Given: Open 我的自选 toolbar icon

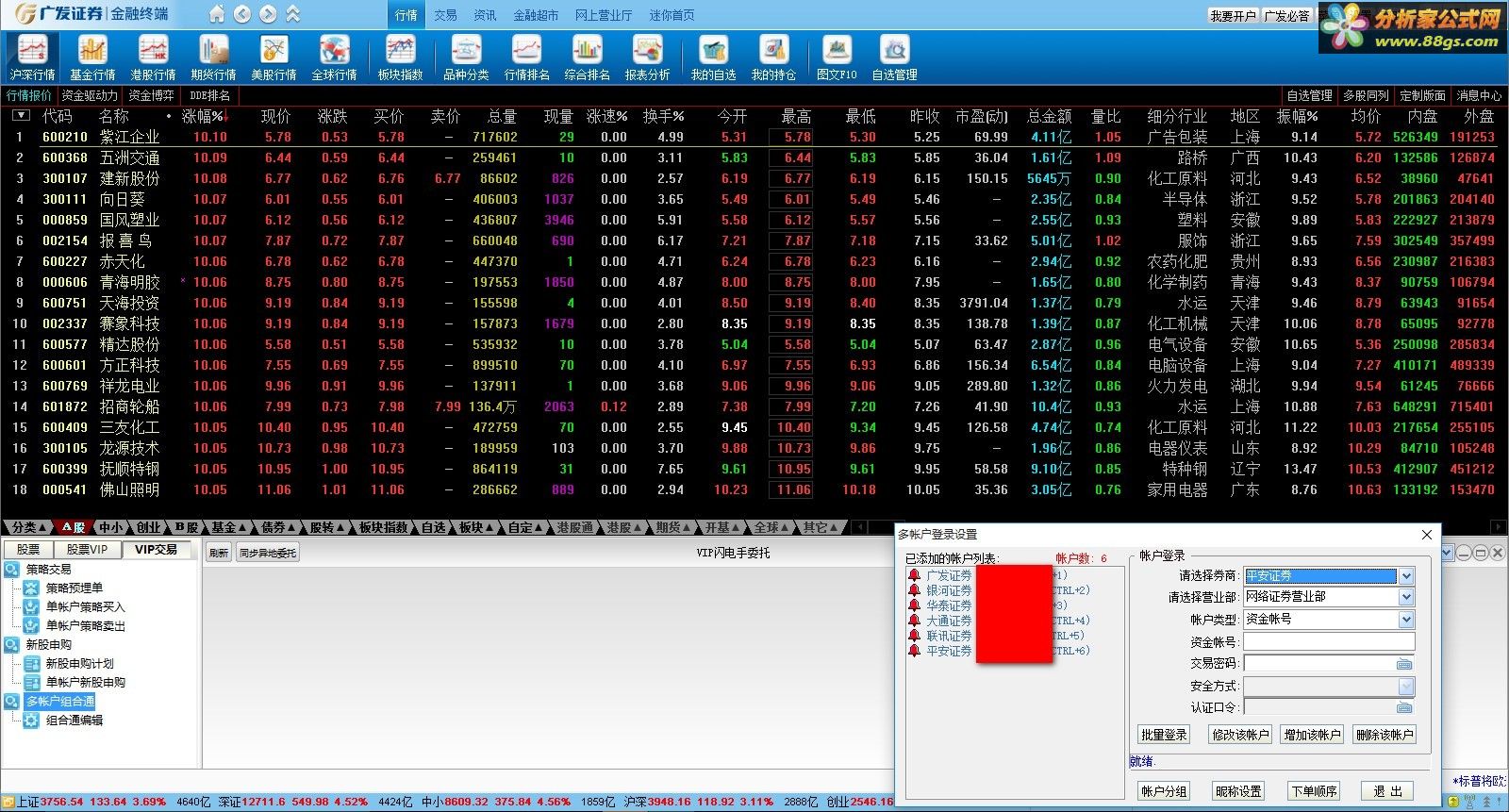Looking at the screenshot, I should click(x=713, y=57).
